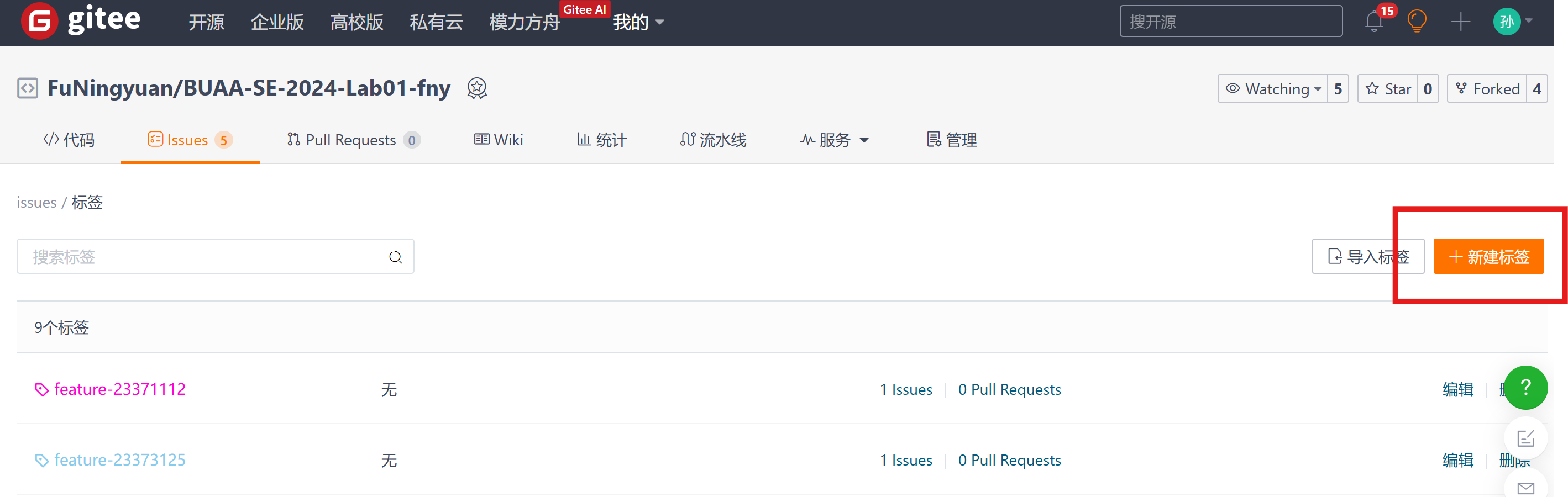The width and height of the screenshot is (1568, 497).
Task: Click the Gitee logo icon
Action: [x=39, y=22]
